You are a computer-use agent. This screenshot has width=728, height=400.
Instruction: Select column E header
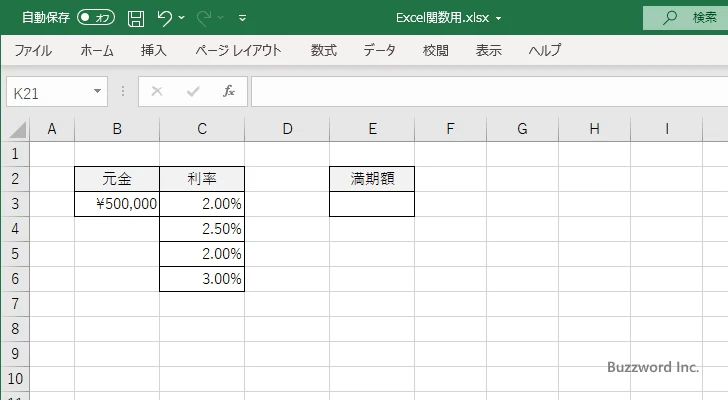click(372, 129)
